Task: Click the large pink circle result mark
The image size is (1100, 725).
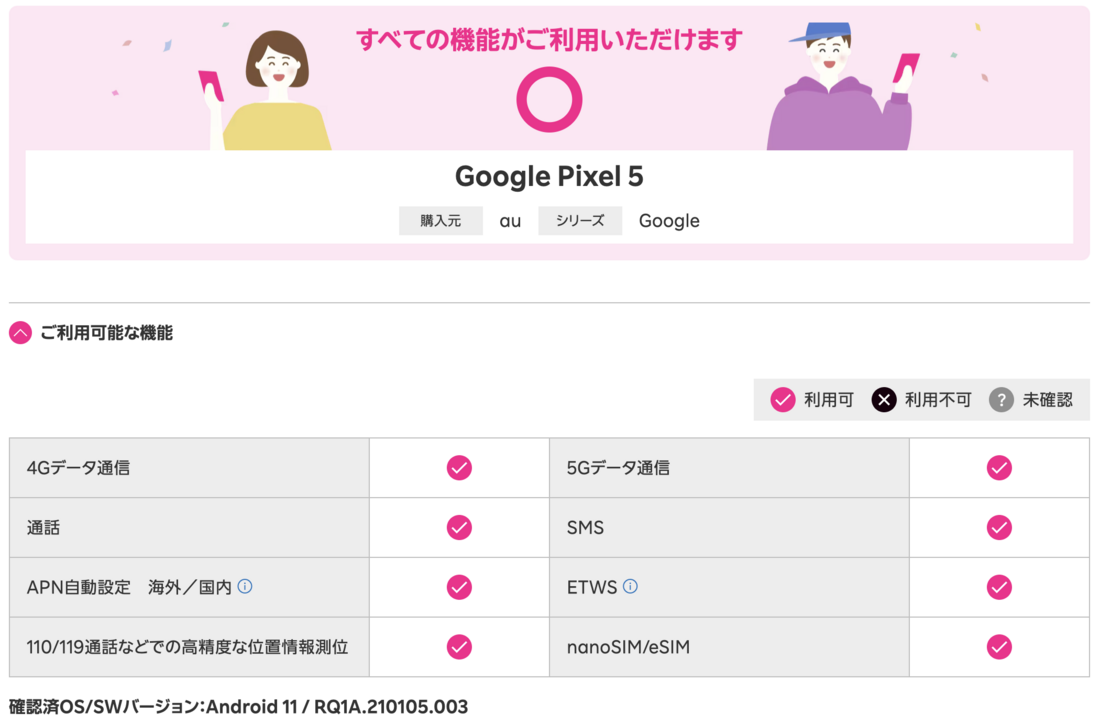Action: click(549, 100)
